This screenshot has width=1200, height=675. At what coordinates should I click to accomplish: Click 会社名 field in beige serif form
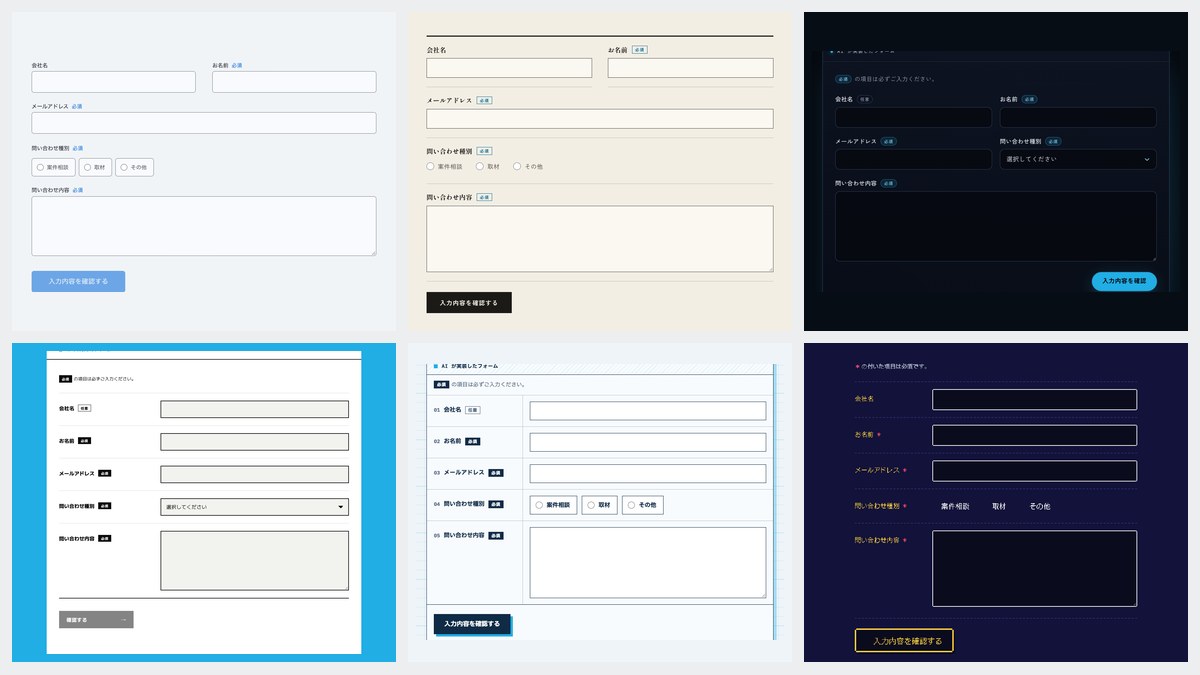[509, 68]
